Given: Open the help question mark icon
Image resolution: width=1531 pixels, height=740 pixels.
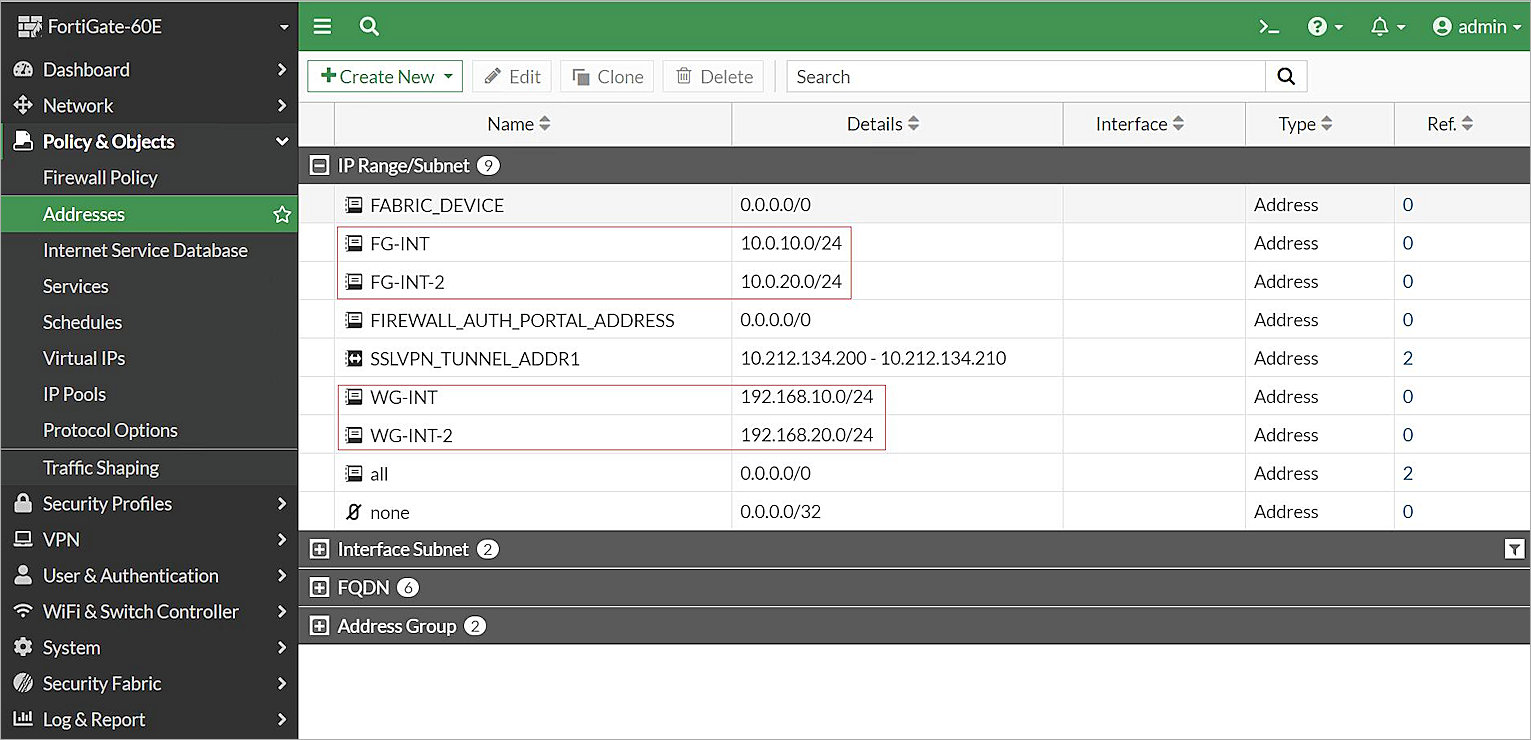Looking at the screenshot, I should (1318, 26).
